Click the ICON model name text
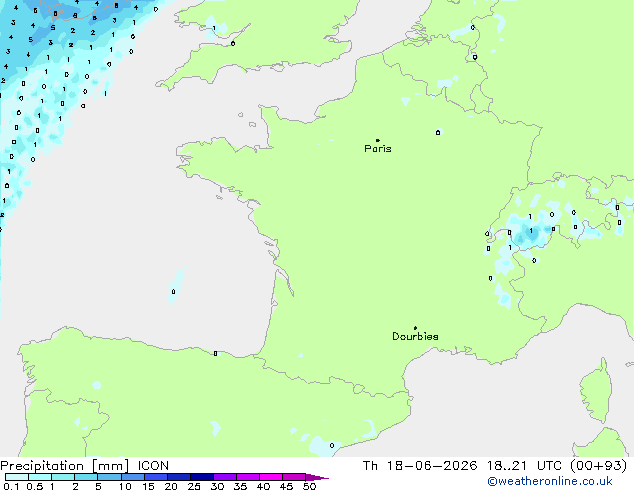Image resolution: width=634 pixels, height=490 pixels. pyautogui.click(x=153, y=466)
